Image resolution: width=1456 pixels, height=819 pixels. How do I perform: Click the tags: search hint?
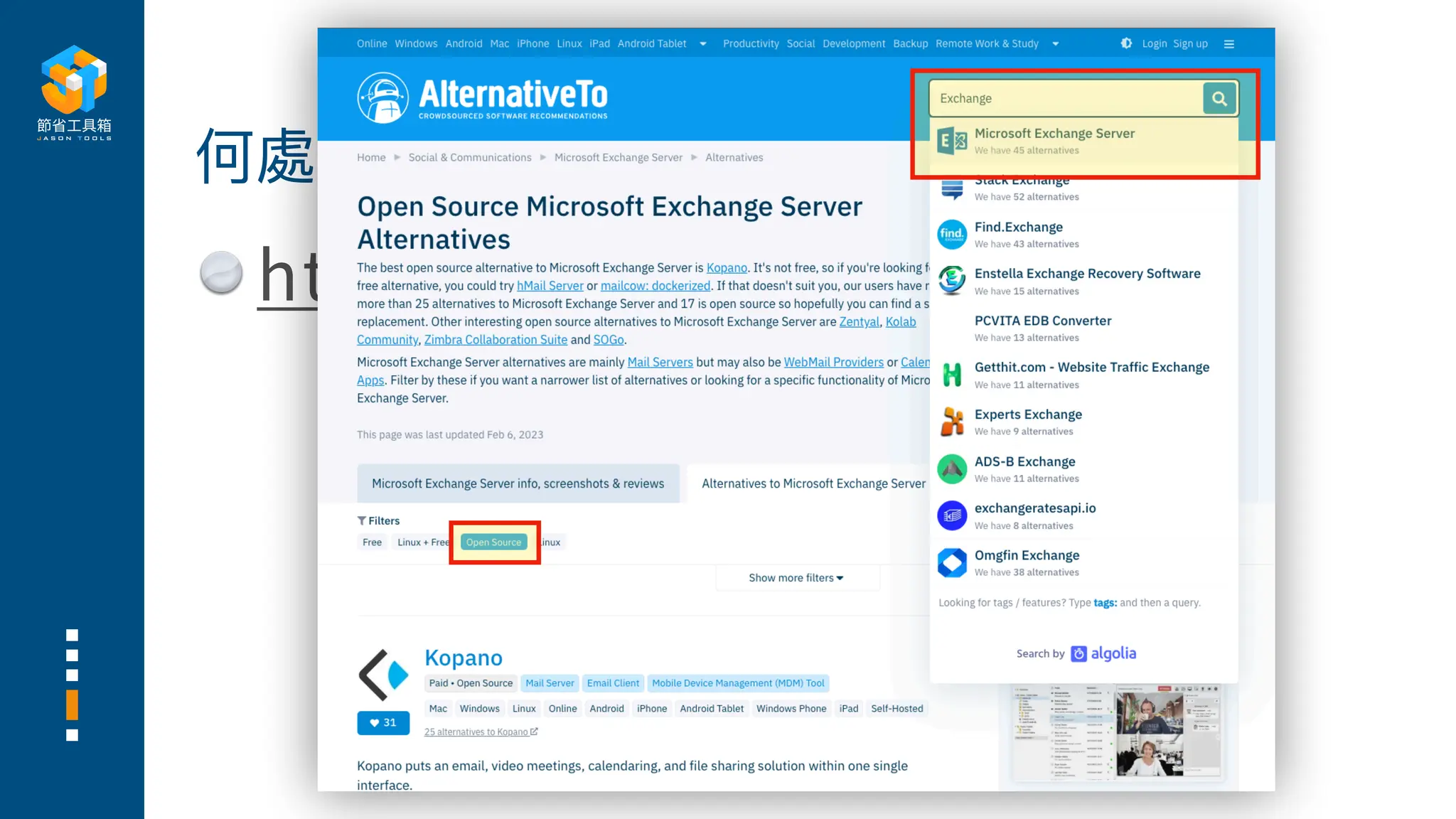point(1105,603)
